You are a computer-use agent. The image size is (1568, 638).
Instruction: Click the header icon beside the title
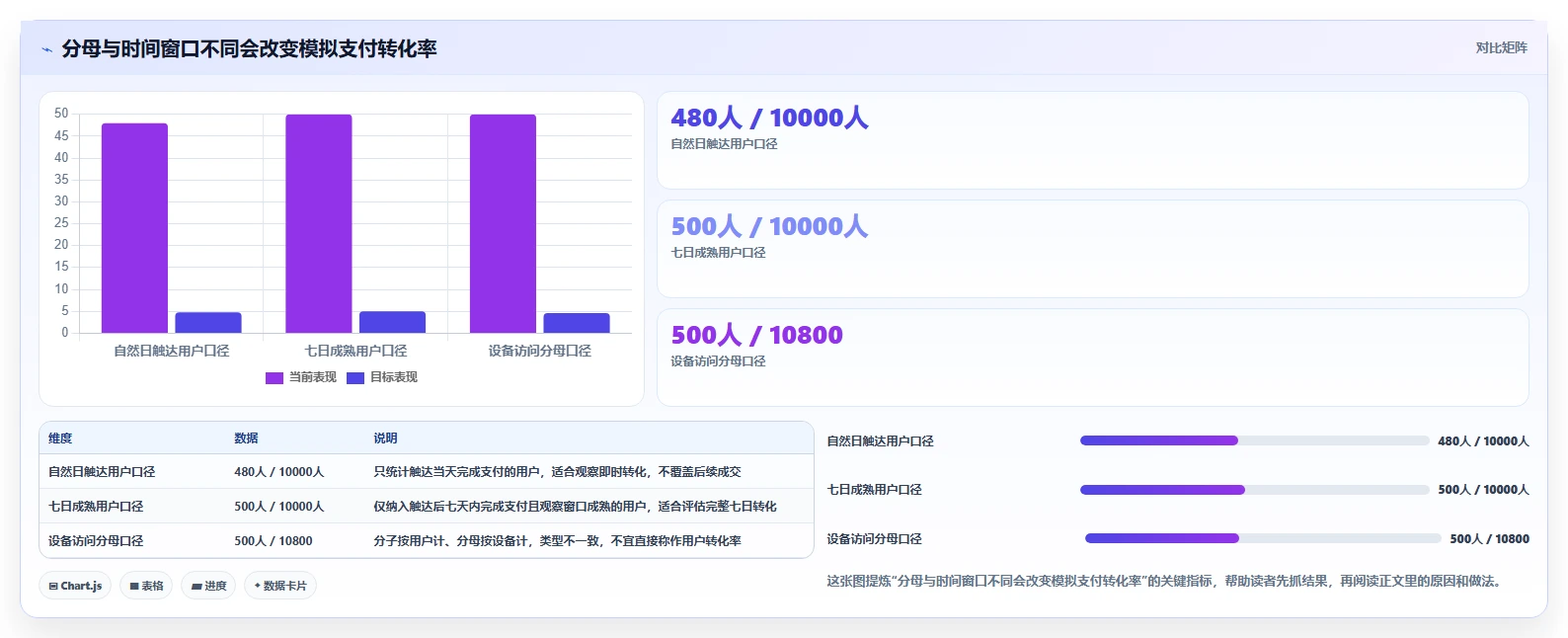[46, 49]
